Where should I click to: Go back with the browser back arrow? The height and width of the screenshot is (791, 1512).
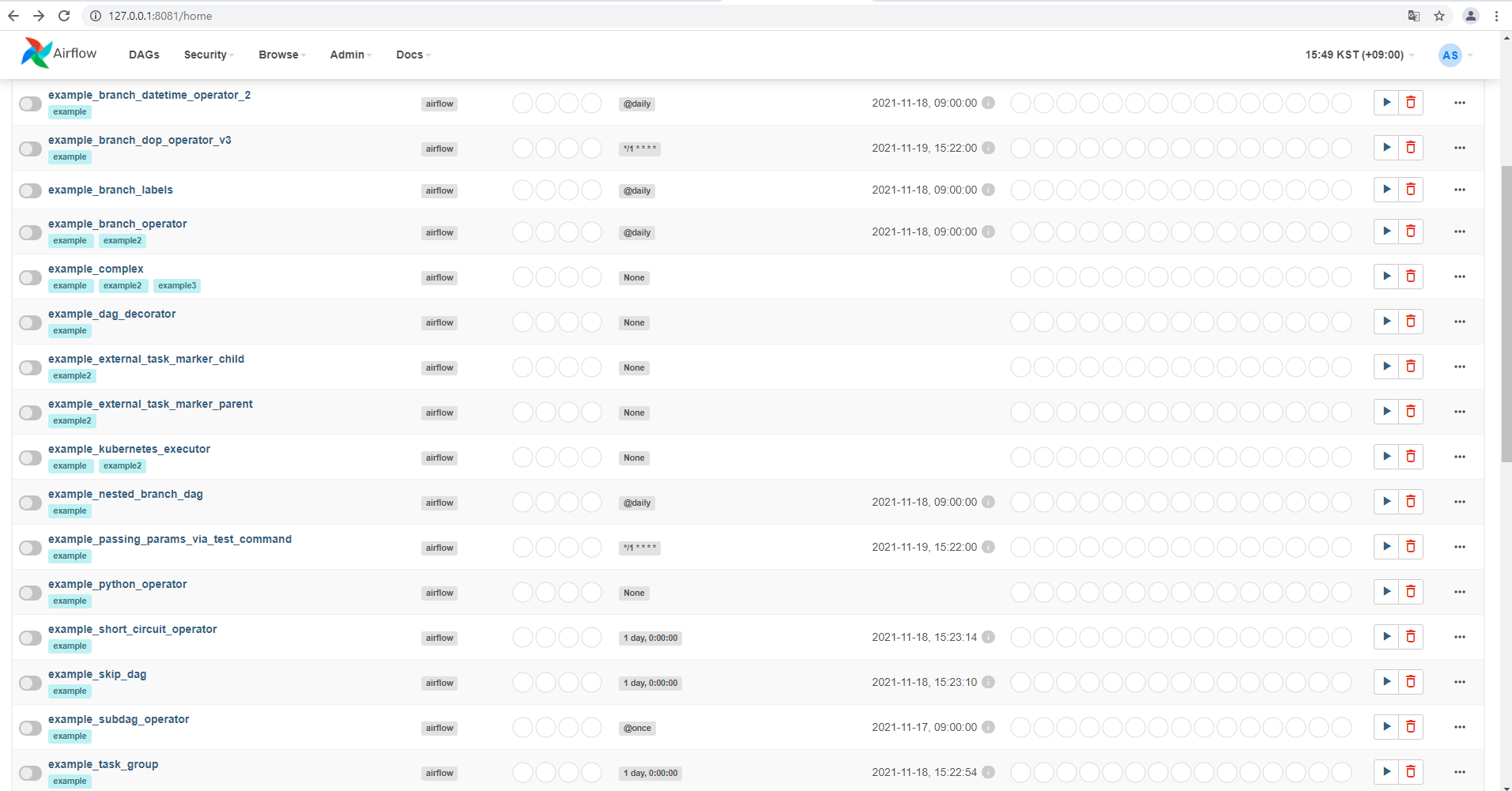[13, 16]
